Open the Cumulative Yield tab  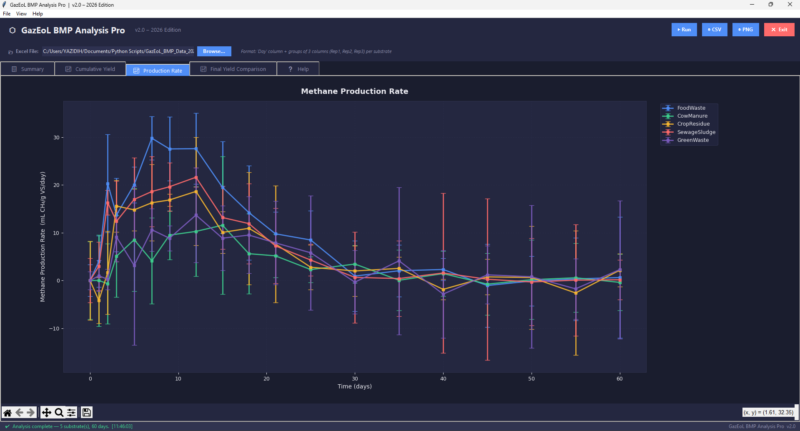pyautogui.click(x=90, y=70)
